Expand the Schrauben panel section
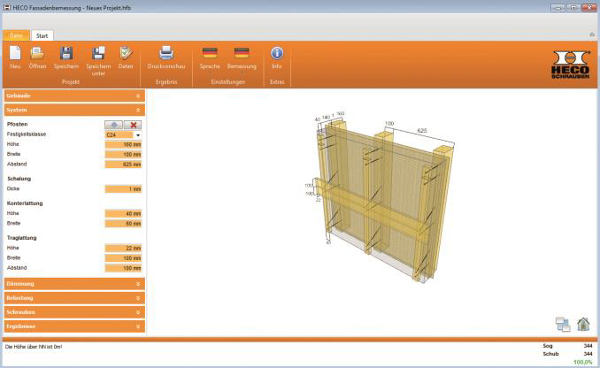 tap(74, 312)
